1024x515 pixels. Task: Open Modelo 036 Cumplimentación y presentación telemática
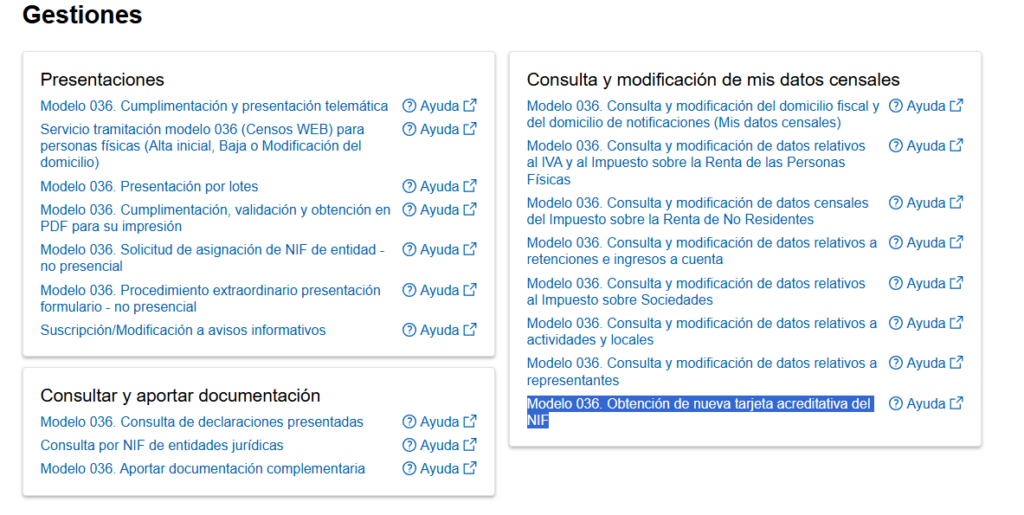click(x=214, y=106)
